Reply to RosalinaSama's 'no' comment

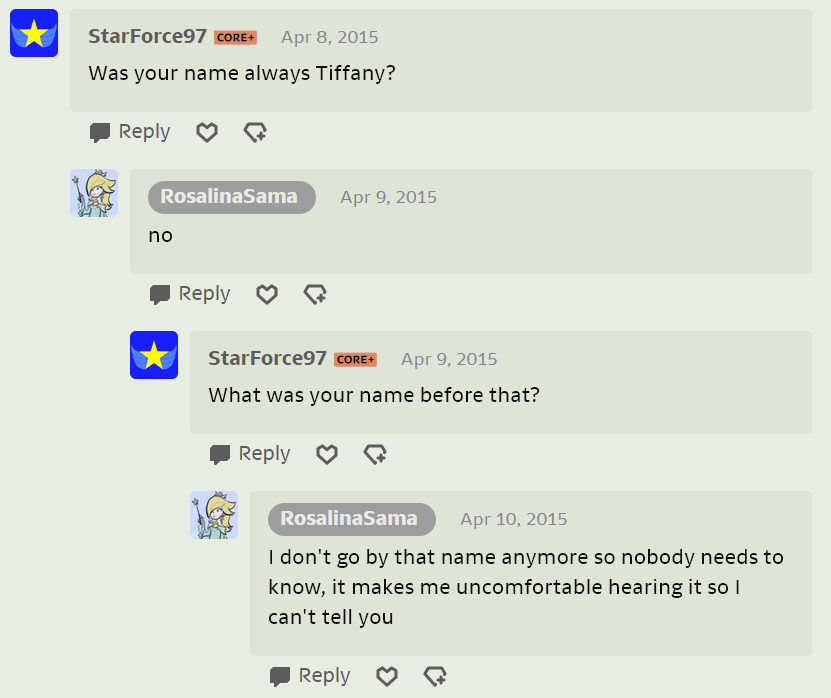pos(190,294)
